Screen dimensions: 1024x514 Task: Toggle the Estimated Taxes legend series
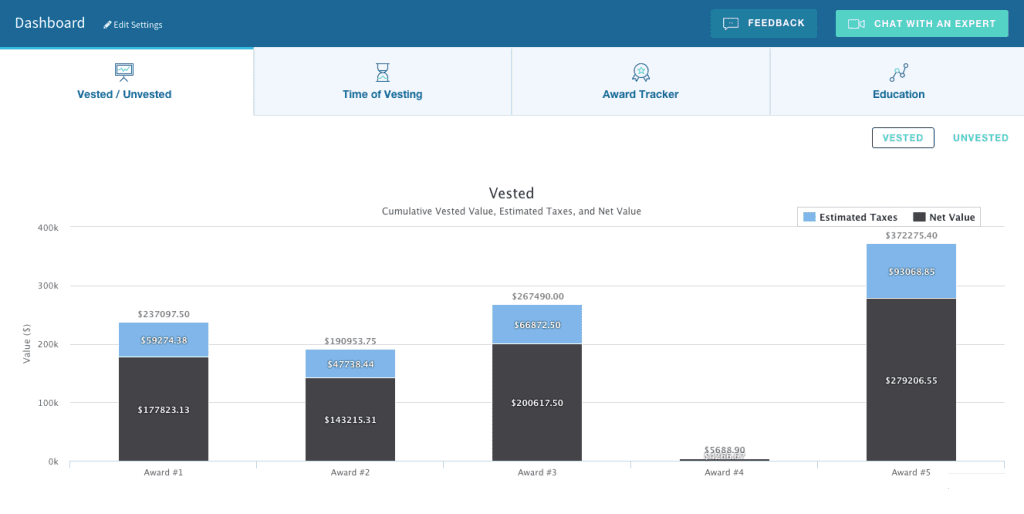pyautogui.click(x=850, y=217)
